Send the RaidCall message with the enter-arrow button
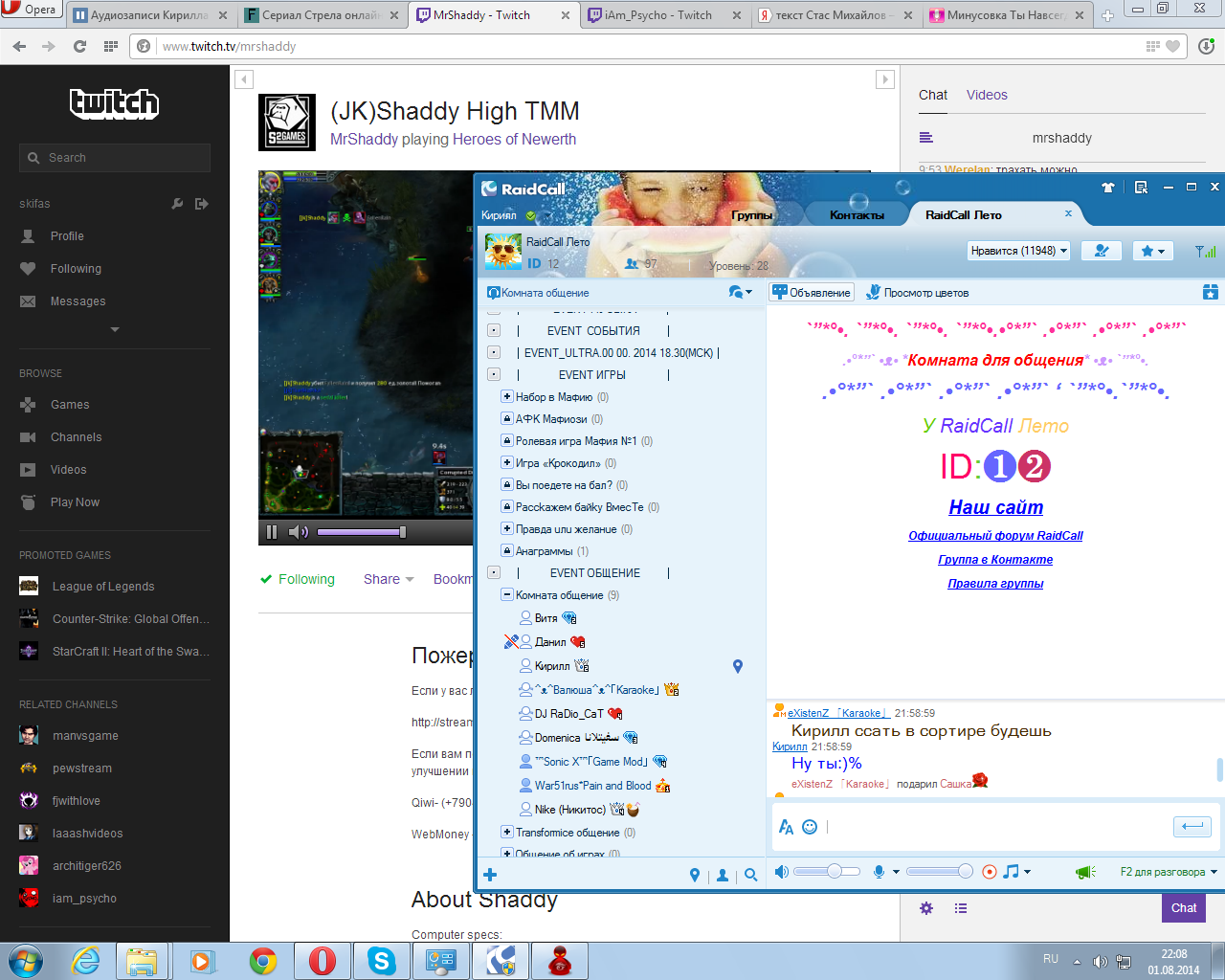Image resolution: width=1225 pixels, height=980 pixels. [x=1192, y=826]
